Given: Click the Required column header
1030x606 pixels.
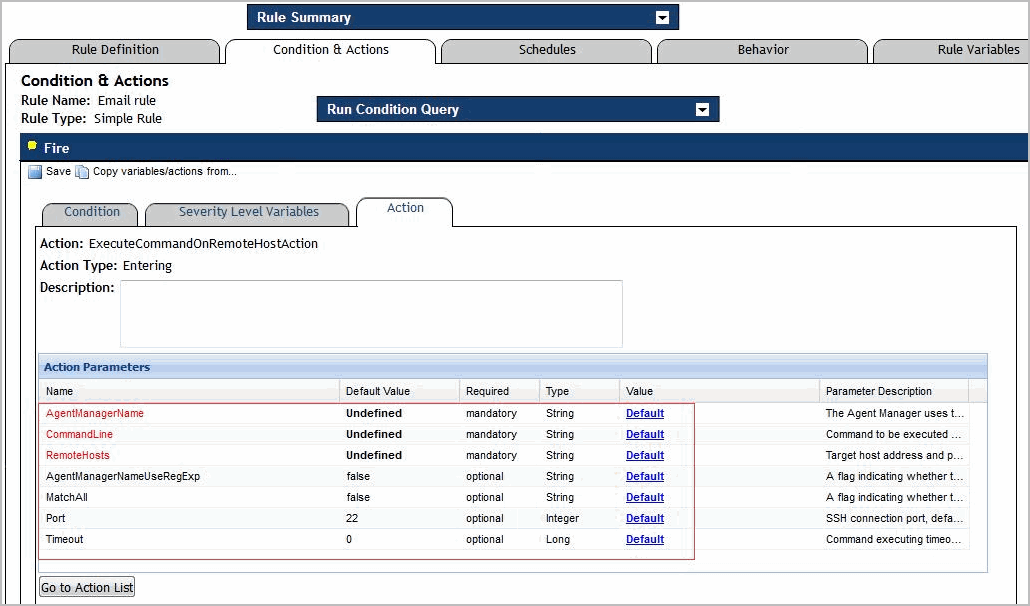Looking at the screenshot, I should [487, 391].
